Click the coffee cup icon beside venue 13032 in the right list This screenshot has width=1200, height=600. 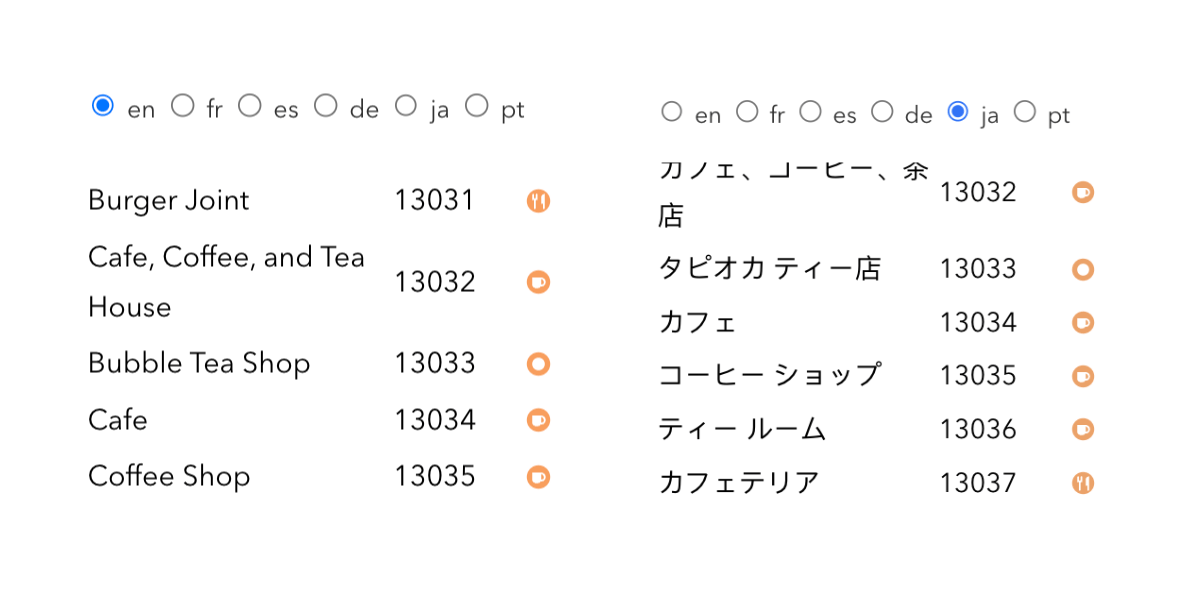(x=1082, y=192)
